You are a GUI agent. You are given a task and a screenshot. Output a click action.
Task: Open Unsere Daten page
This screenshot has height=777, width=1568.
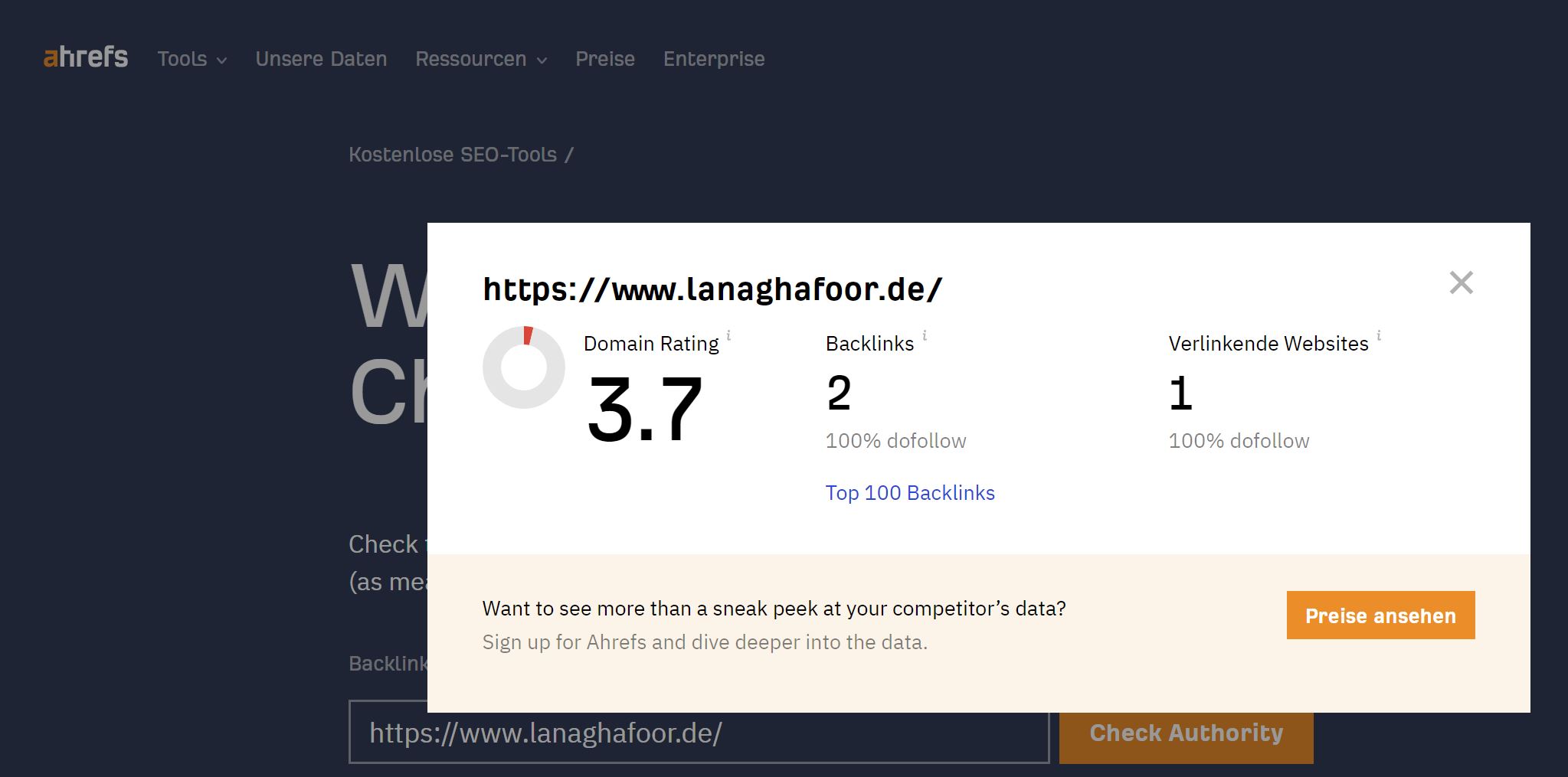coord(321,59)
